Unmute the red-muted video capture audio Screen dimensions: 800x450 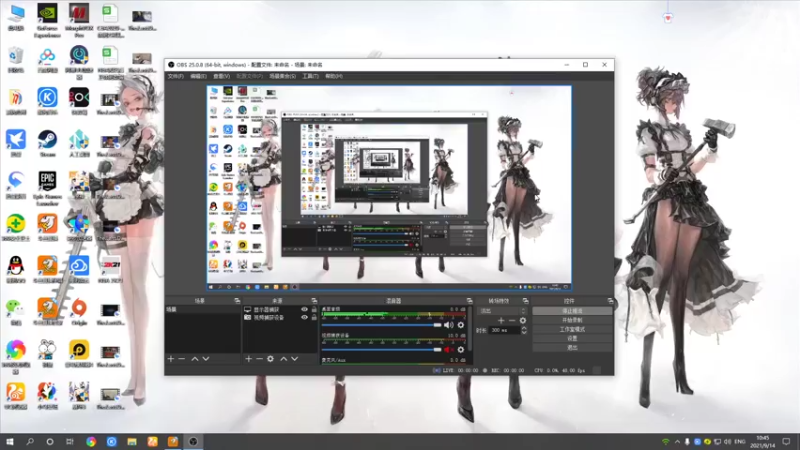coord(448,350)
